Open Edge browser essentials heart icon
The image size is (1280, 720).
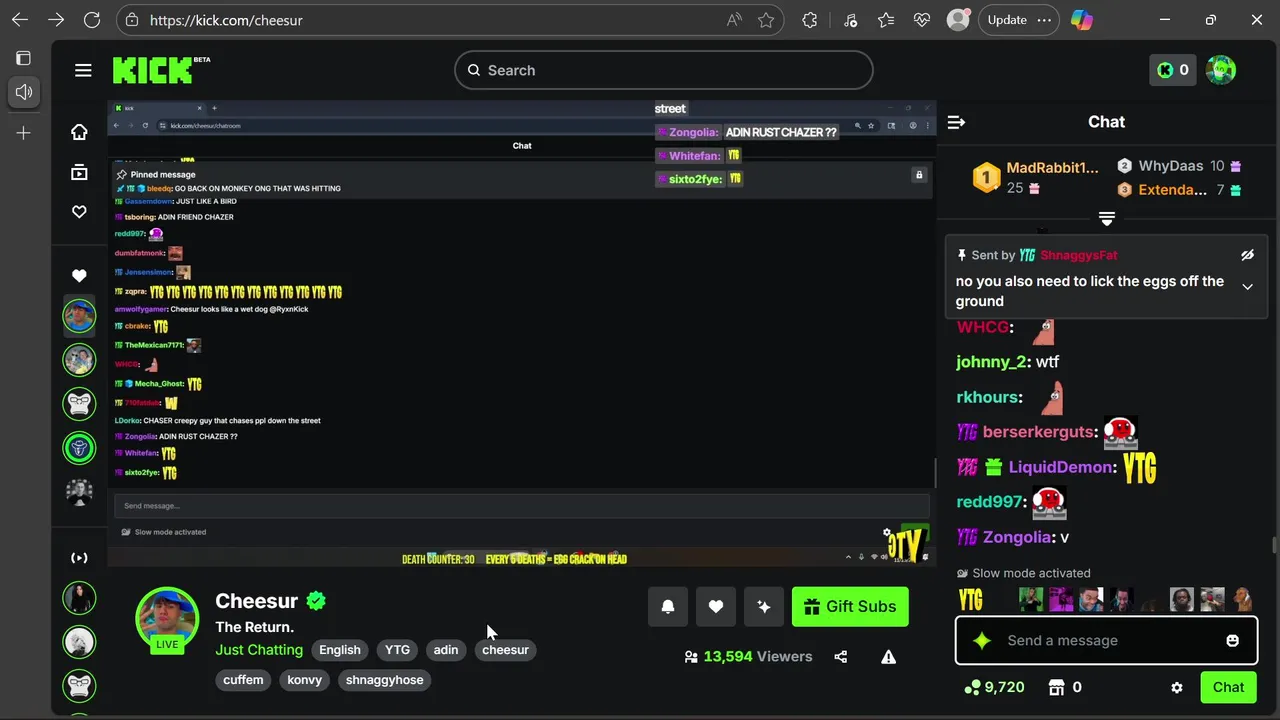tap(922, 20)
